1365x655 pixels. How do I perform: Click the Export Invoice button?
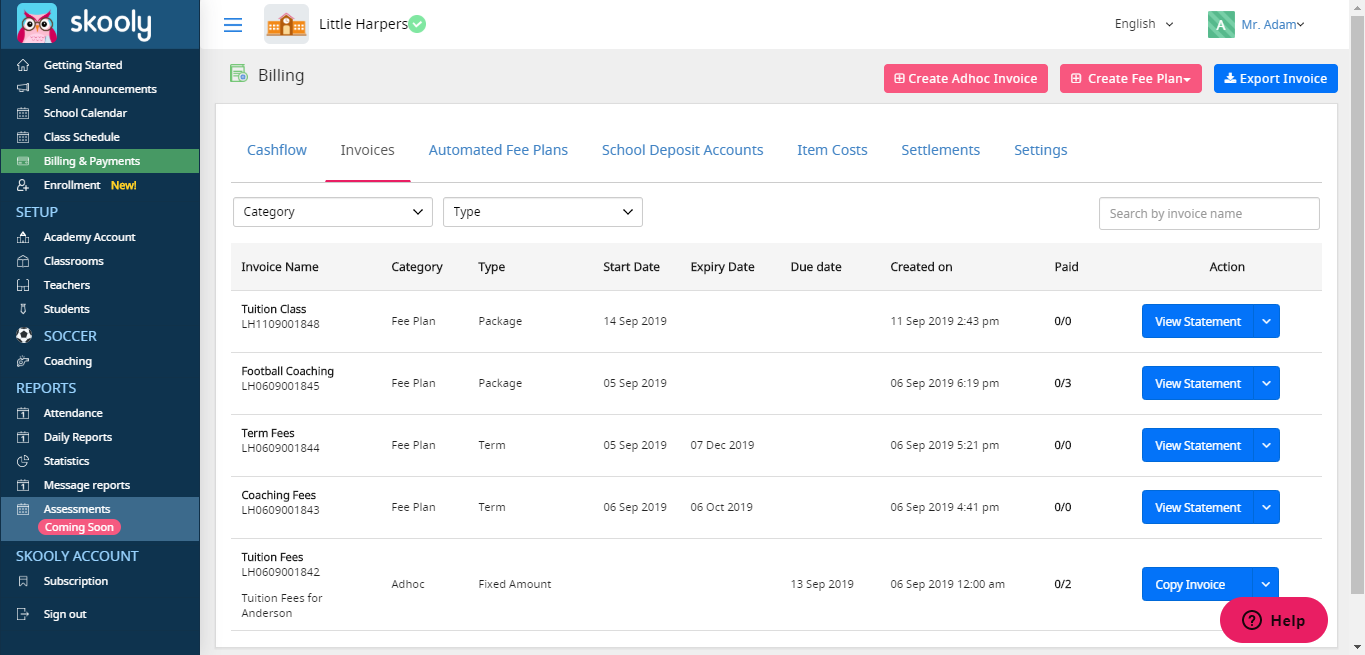(1276, 79)
